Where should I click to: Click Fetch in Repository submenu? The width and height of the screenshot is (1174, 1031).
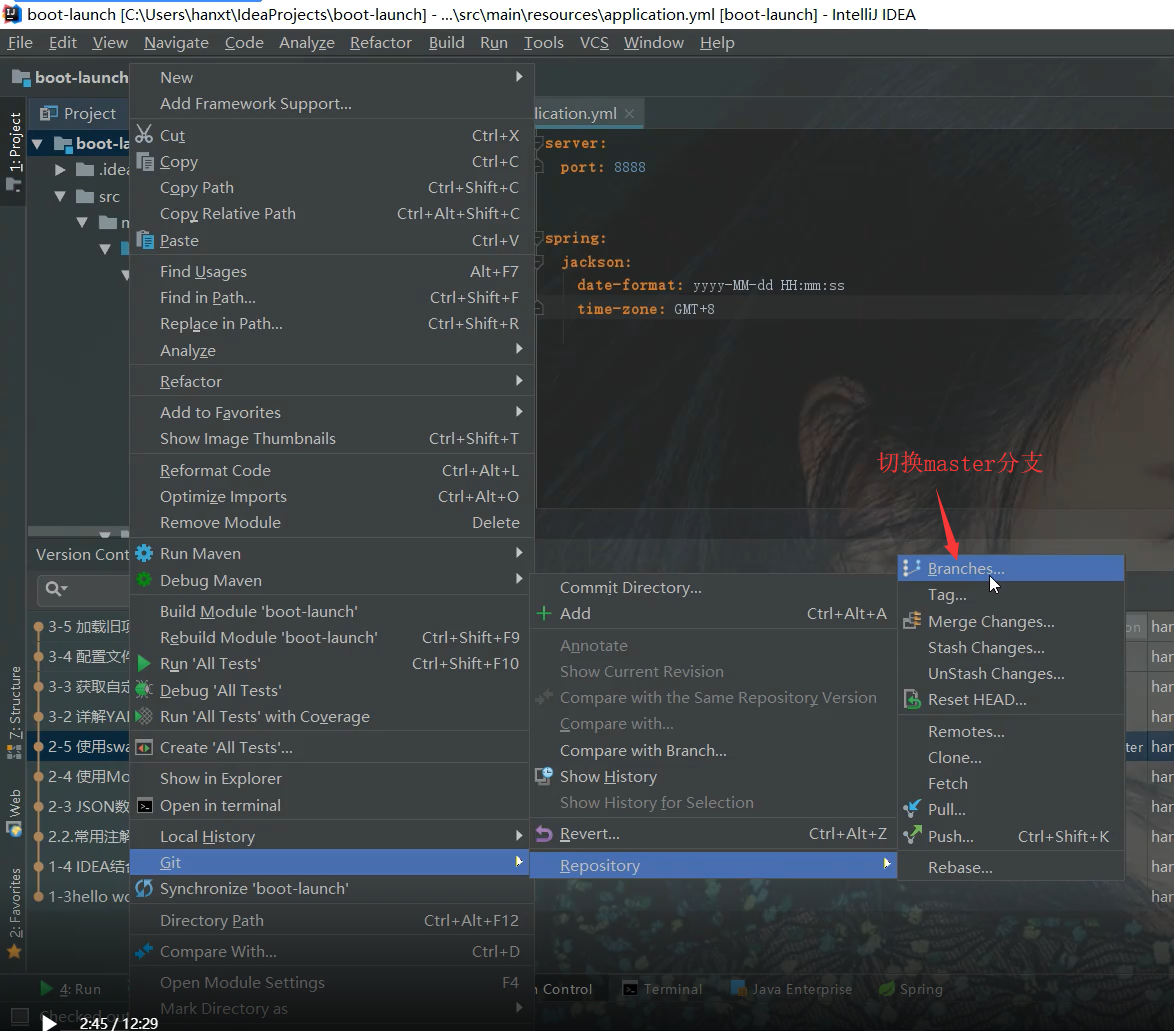(x=1011, y=783)
